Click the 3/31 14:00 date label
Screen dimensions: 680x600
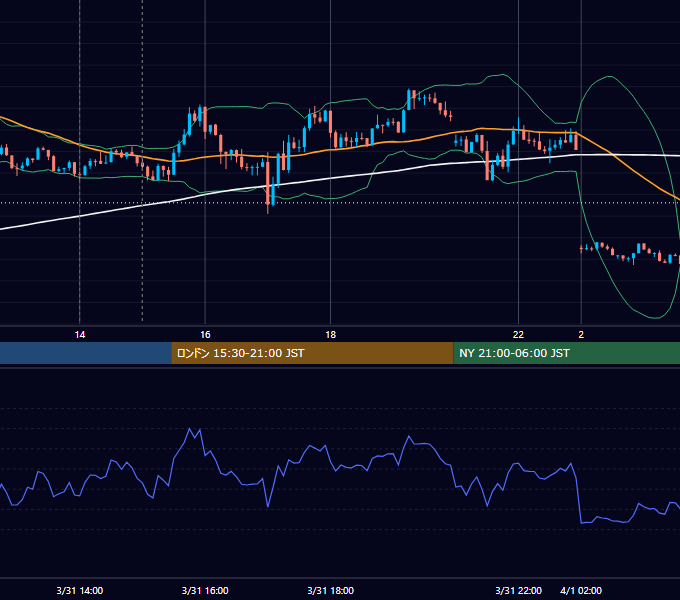pos(80,590)
